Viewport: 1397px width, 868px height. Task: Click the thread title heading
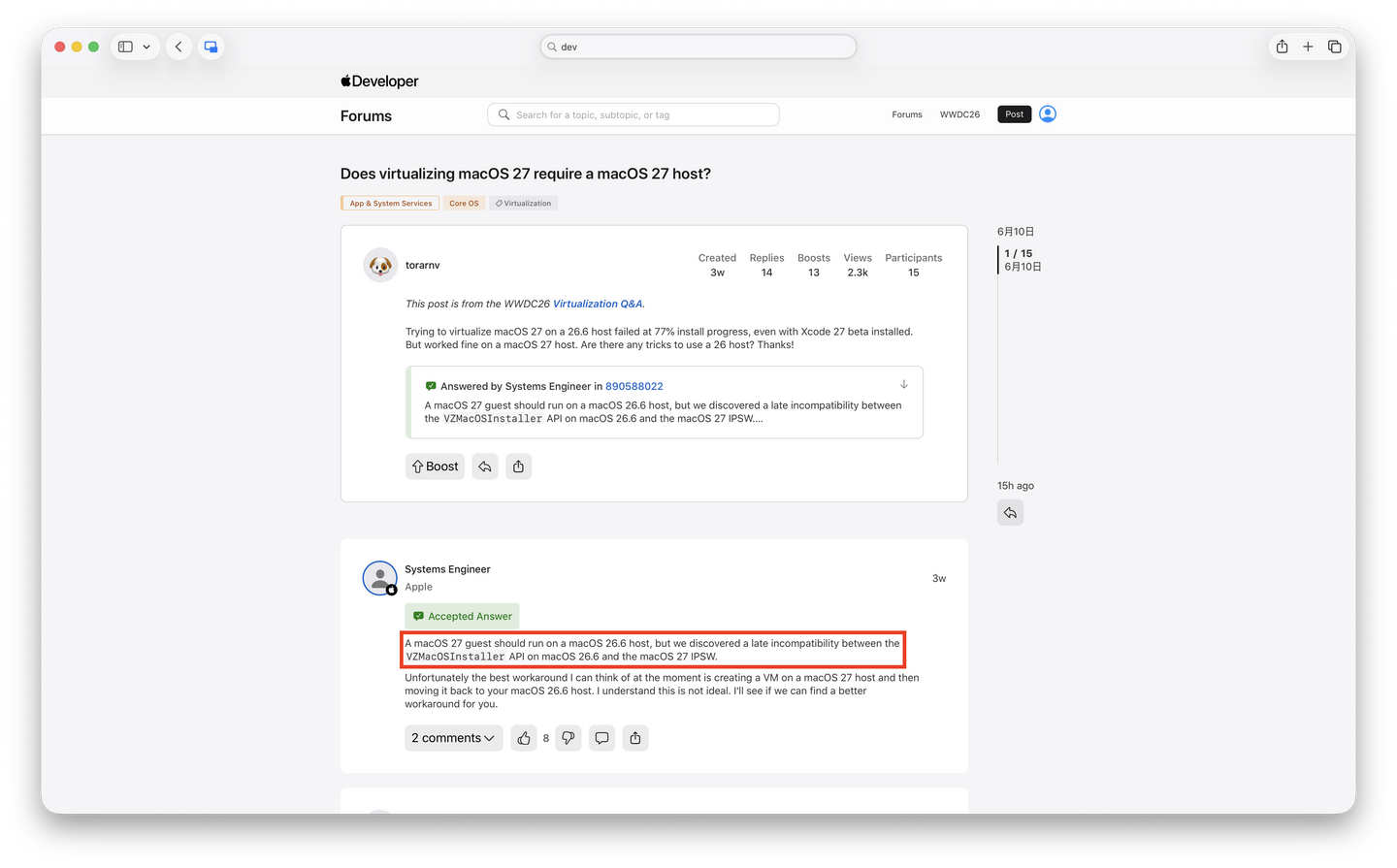click(526, 174)
